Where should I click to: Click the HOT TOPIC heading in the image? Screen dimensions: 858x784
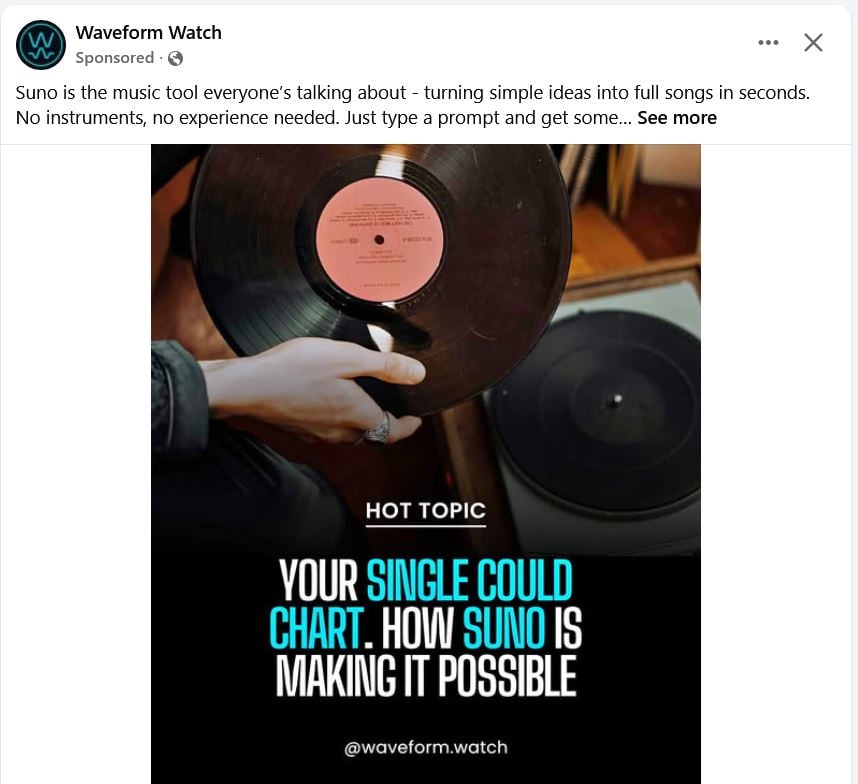click(x=426, y=512)
